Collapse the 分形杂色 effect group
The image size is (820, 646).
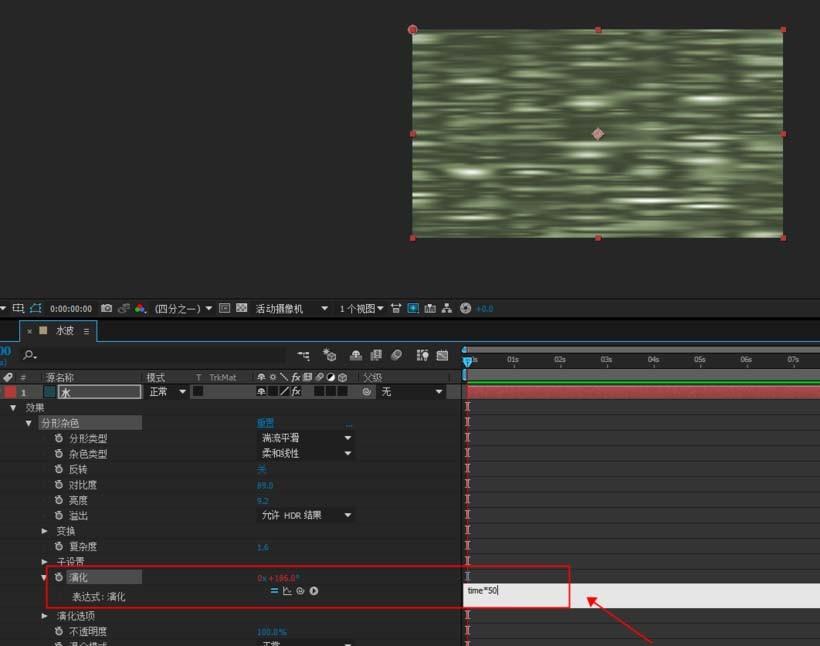point(29,423)
